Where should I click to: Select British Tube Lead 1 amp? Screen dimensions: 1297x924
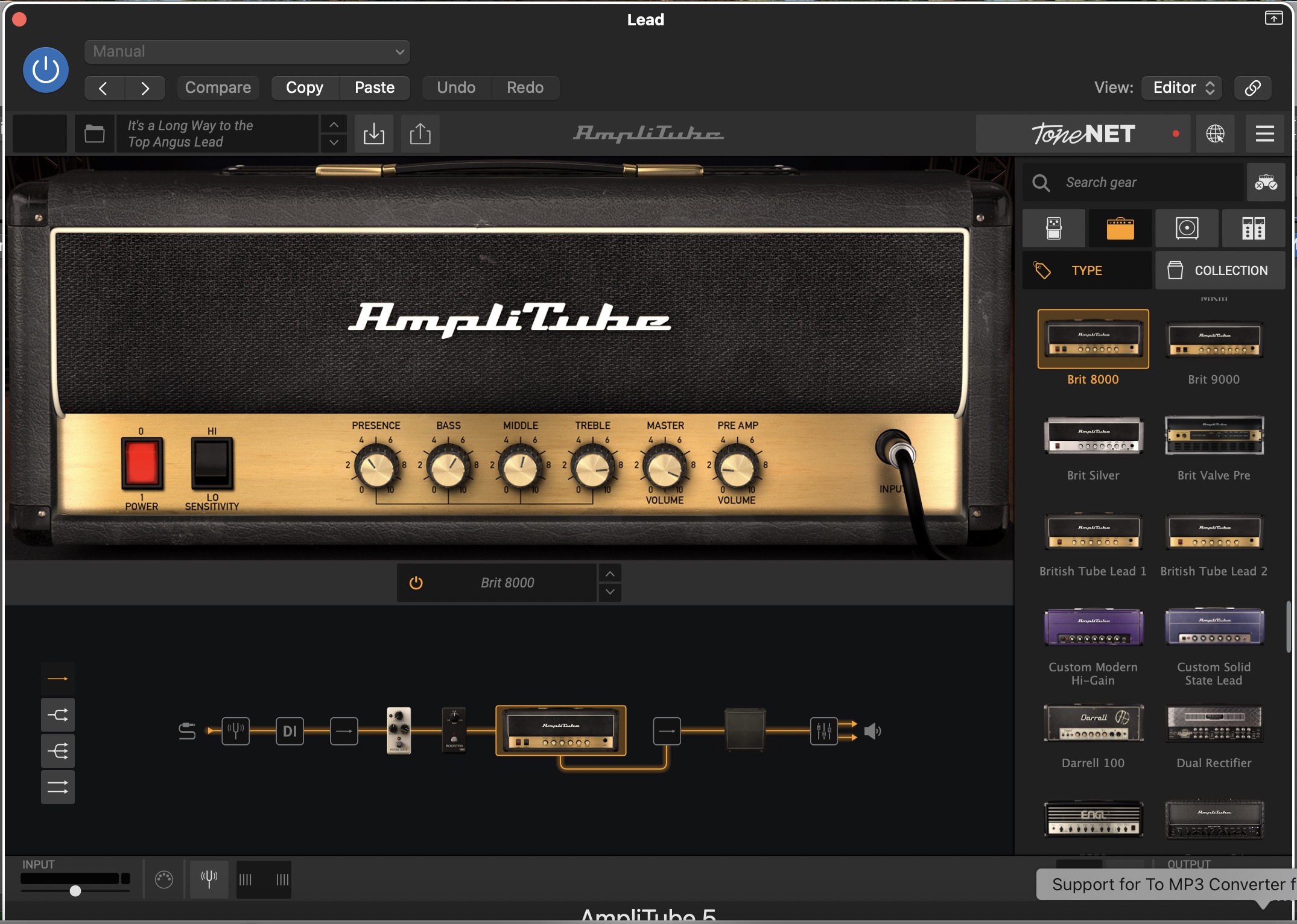coord(1093,531)
